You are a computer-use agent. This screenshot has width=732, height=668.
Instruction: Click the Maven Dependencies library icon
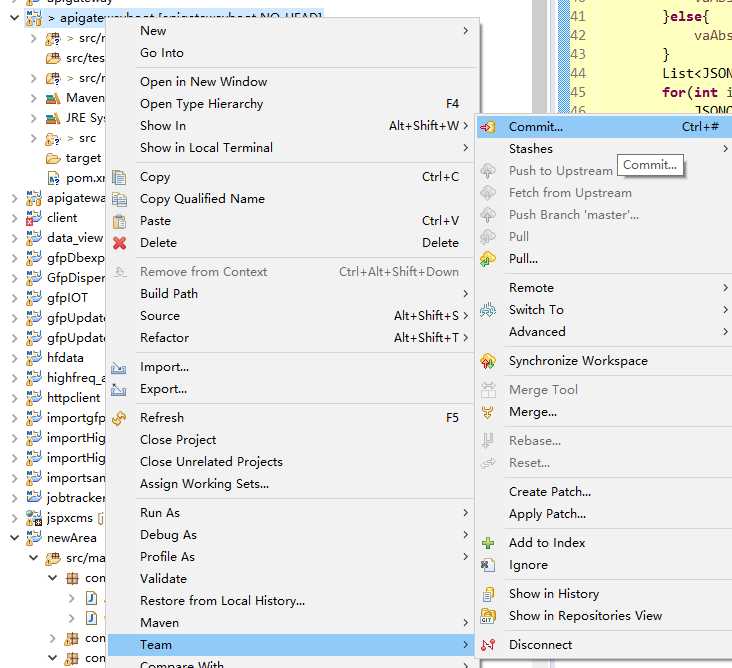(53, 98)
